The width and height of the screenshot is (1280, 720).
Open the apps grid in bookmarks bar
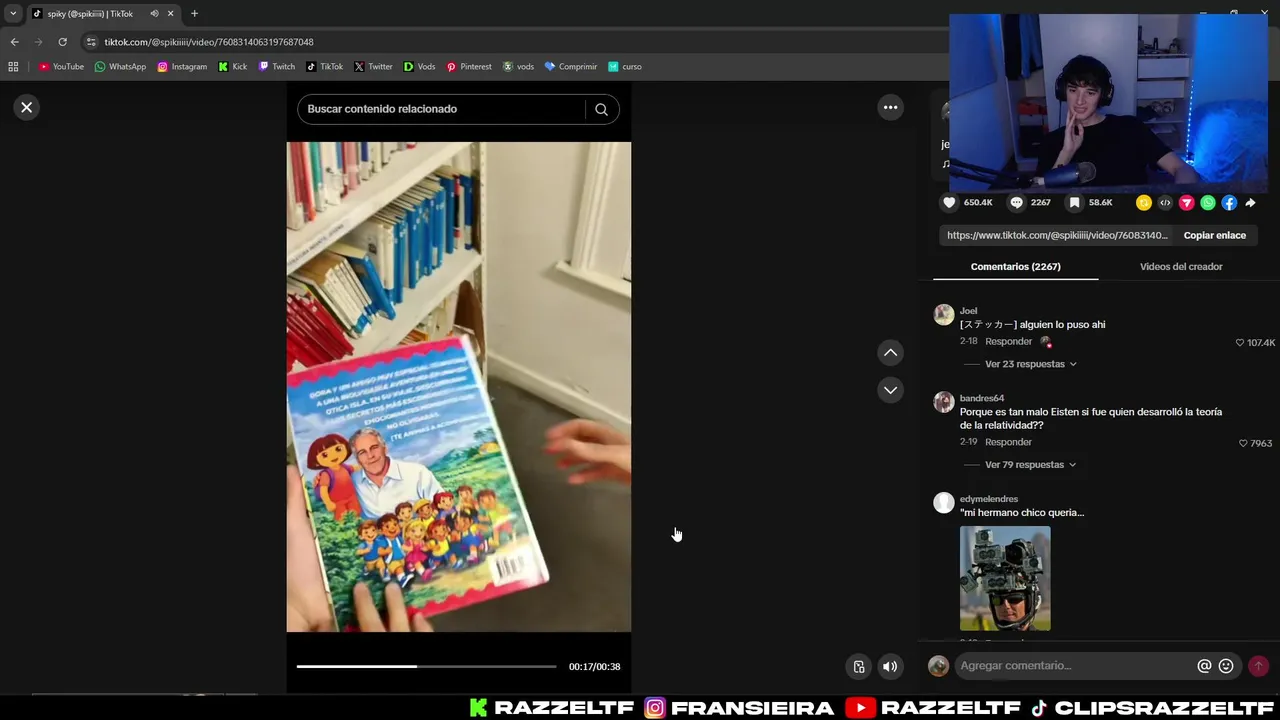(13, 67)
